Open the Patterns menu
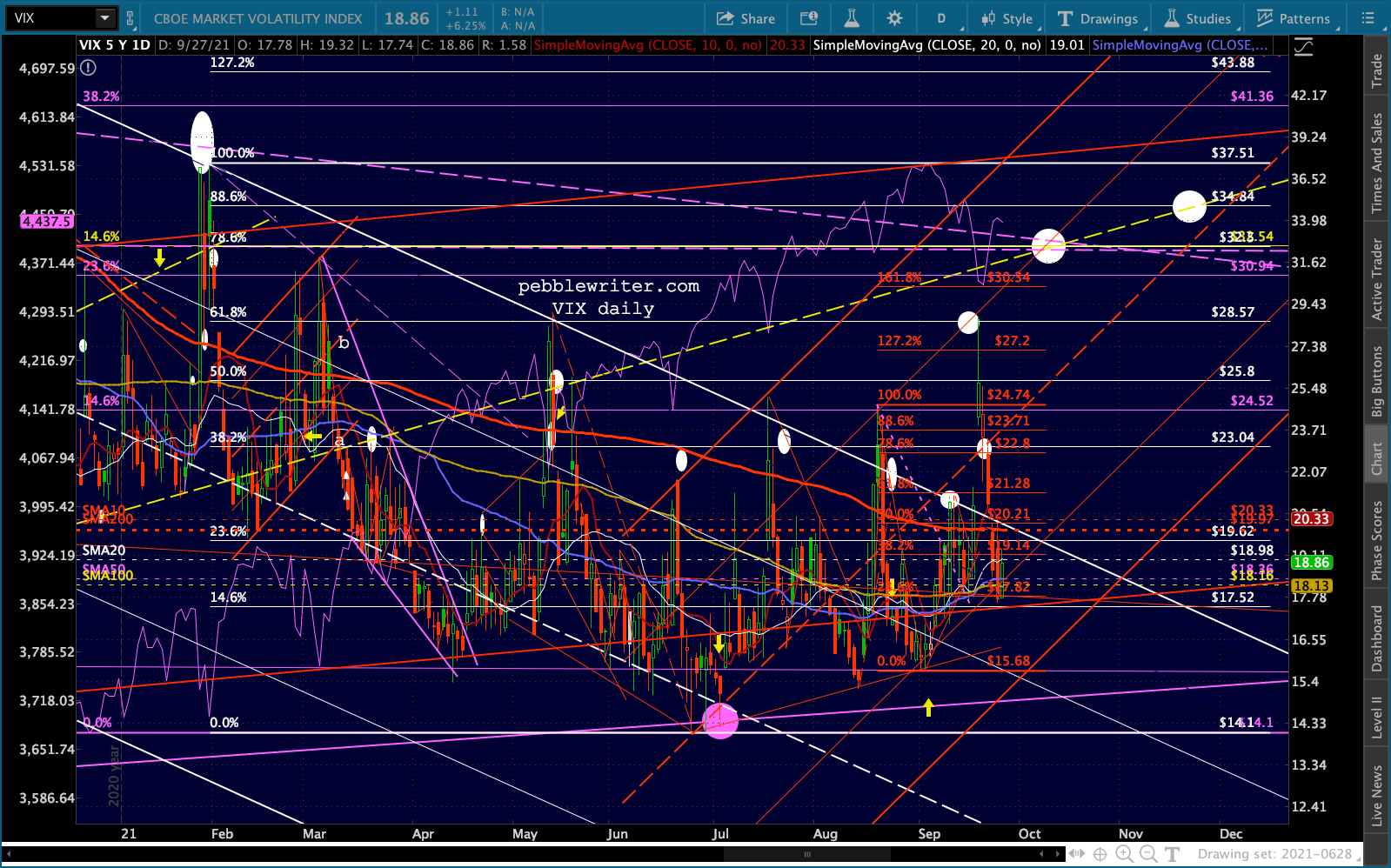1391x868 pixels. pyautogui.click(x=1294, y=18)
